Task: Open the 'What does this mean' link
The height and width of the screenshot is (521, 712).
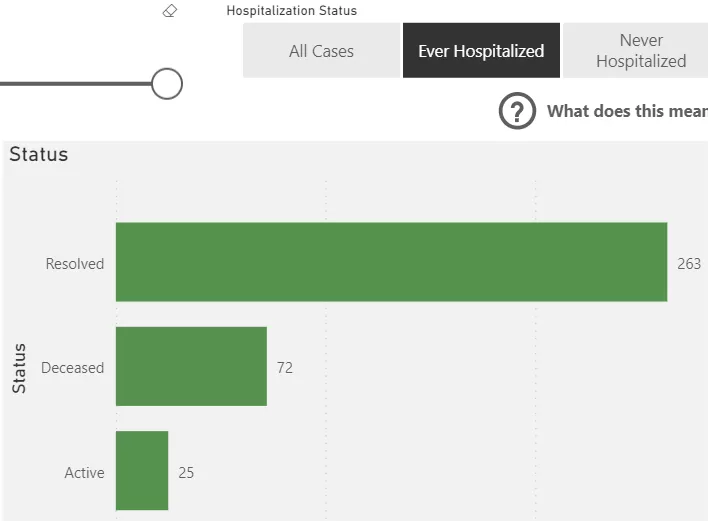Action: (x=628, y=111)
